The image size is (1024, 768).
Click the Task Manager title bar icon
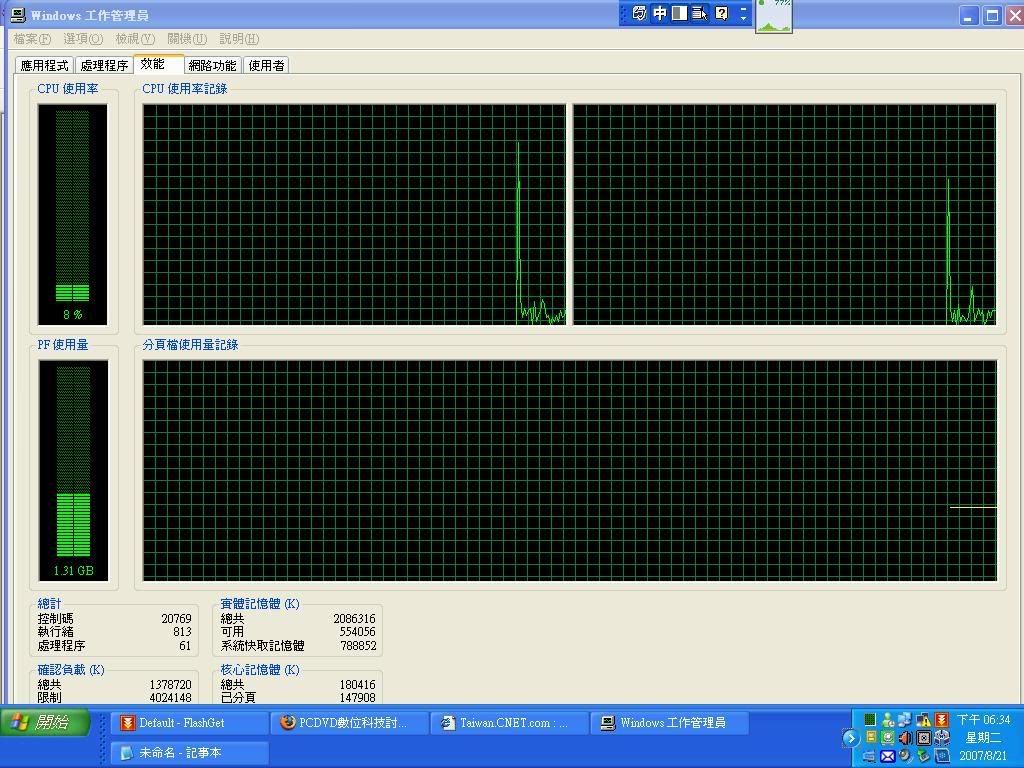(17, 15)
